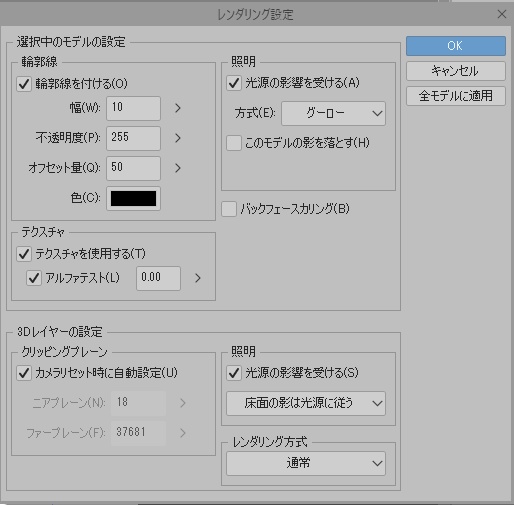This screenshot has width=514, height=505.
Task: Click the 幅(W) input field
Action: (133, 108)
